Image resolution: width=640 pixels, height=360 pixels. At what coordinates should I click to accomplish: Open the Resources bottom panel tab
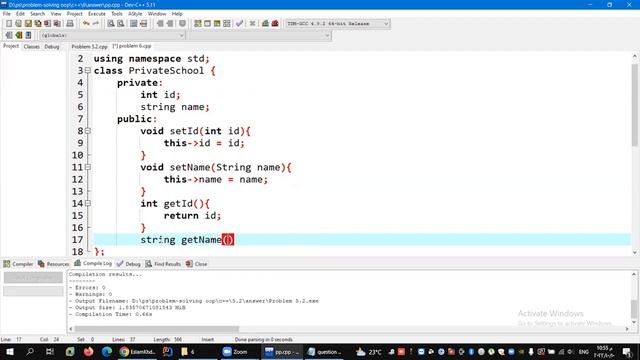pyautogui.click(x=53, y=264)
